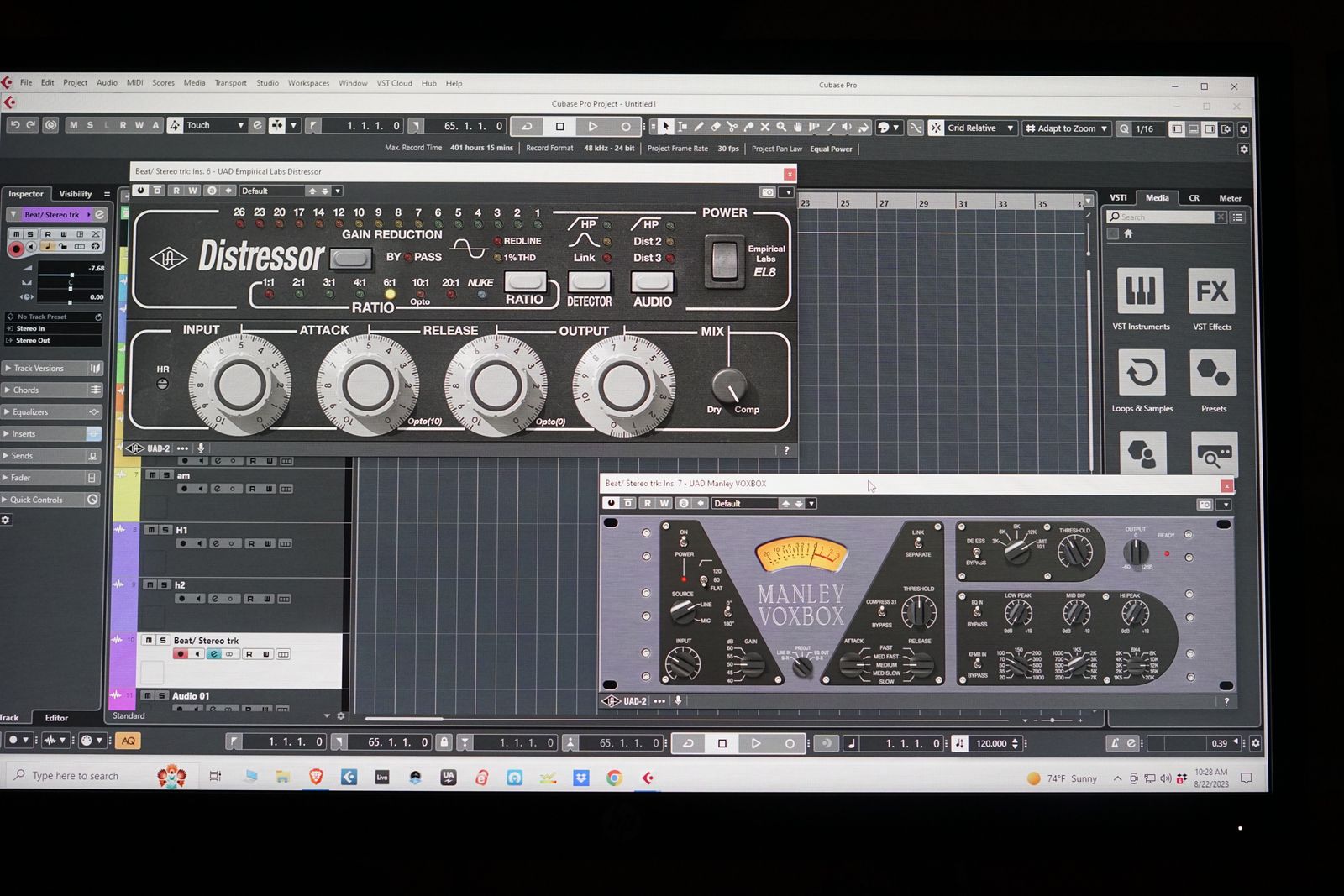Click the Distressor plugin snapshot camera icon
Image resolution: width=1344 pixels, height=896 pixels.
click(767, 192)
